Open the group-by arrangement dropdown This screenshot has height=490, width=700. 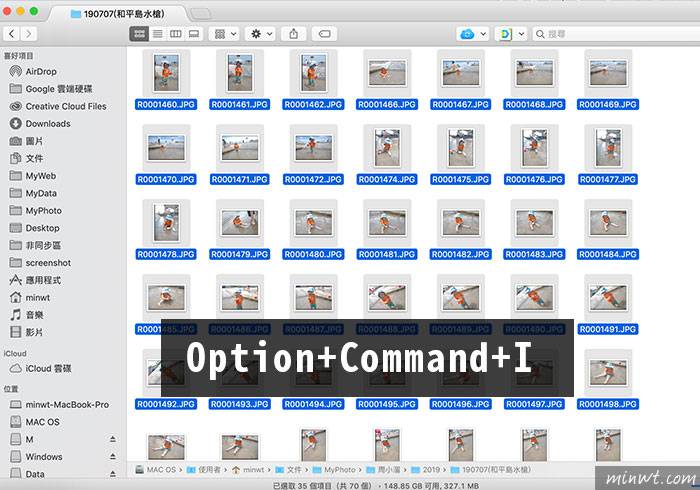click(226, 33)
